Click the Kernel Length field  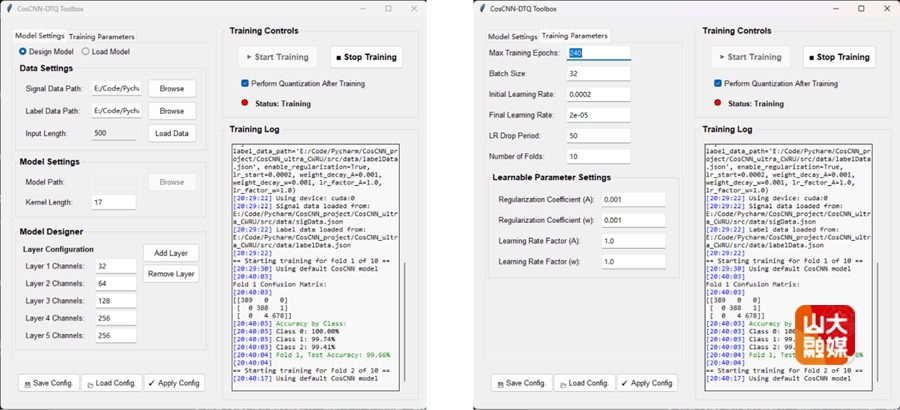tap(114, 203)
